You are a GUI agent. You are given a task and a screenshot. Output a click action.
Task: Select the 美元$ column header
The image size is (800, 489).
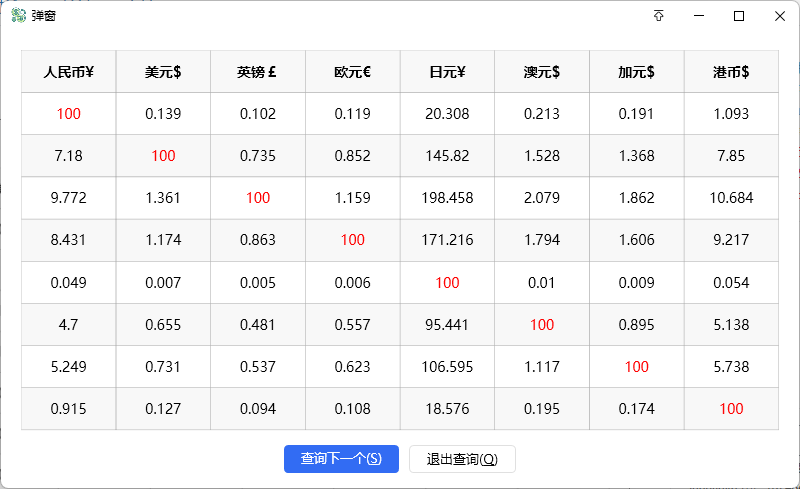tap(163, 71)
